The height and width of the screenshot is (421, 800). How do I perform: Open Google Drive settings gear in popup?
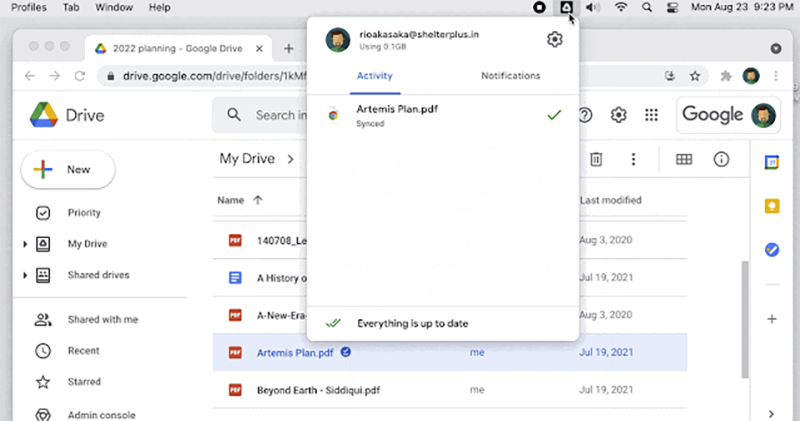tap(555, 39)
